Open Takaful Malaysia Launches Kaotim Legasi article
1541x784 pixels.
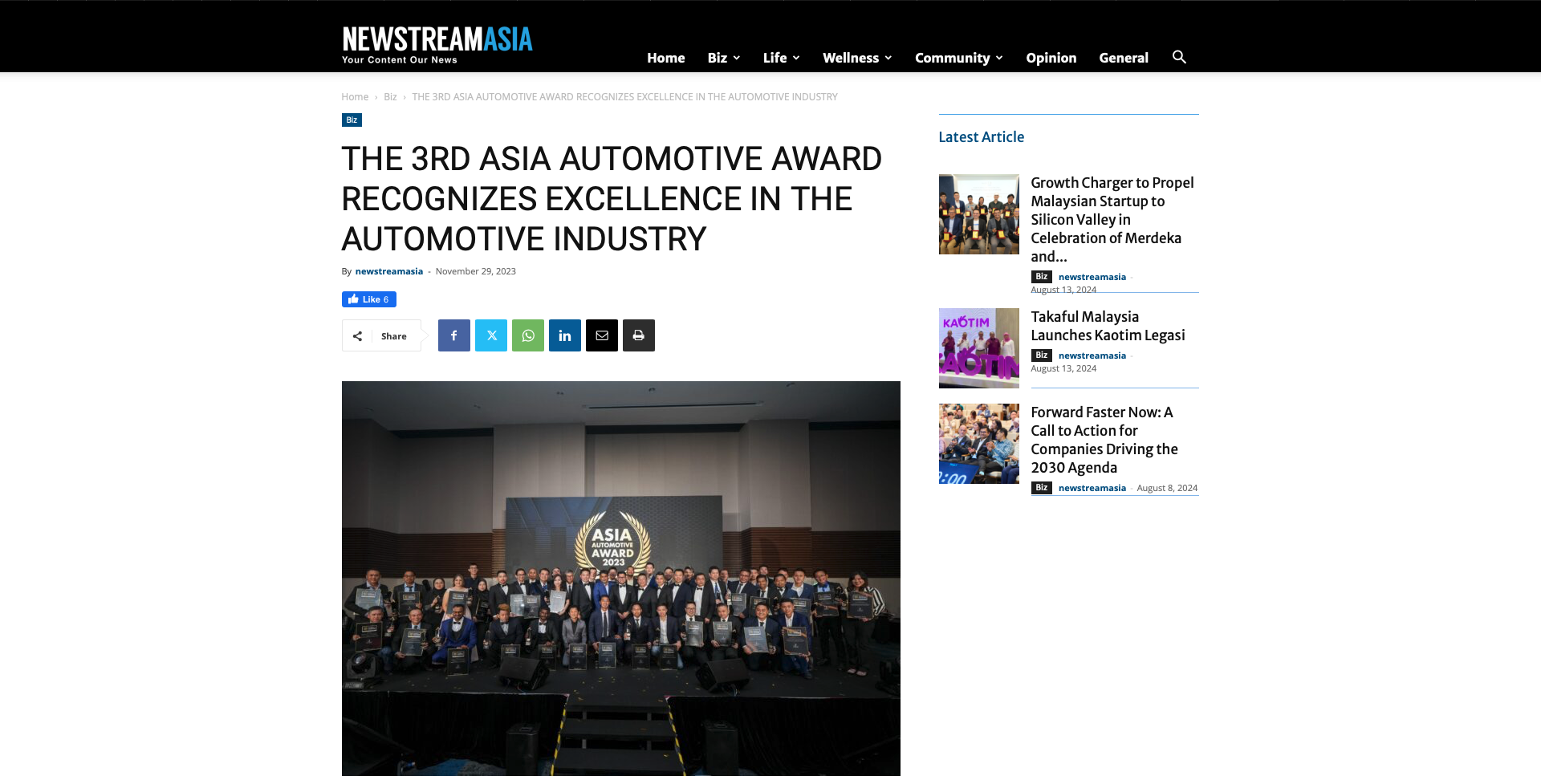pyautogui.click(x=1108, y=326)
